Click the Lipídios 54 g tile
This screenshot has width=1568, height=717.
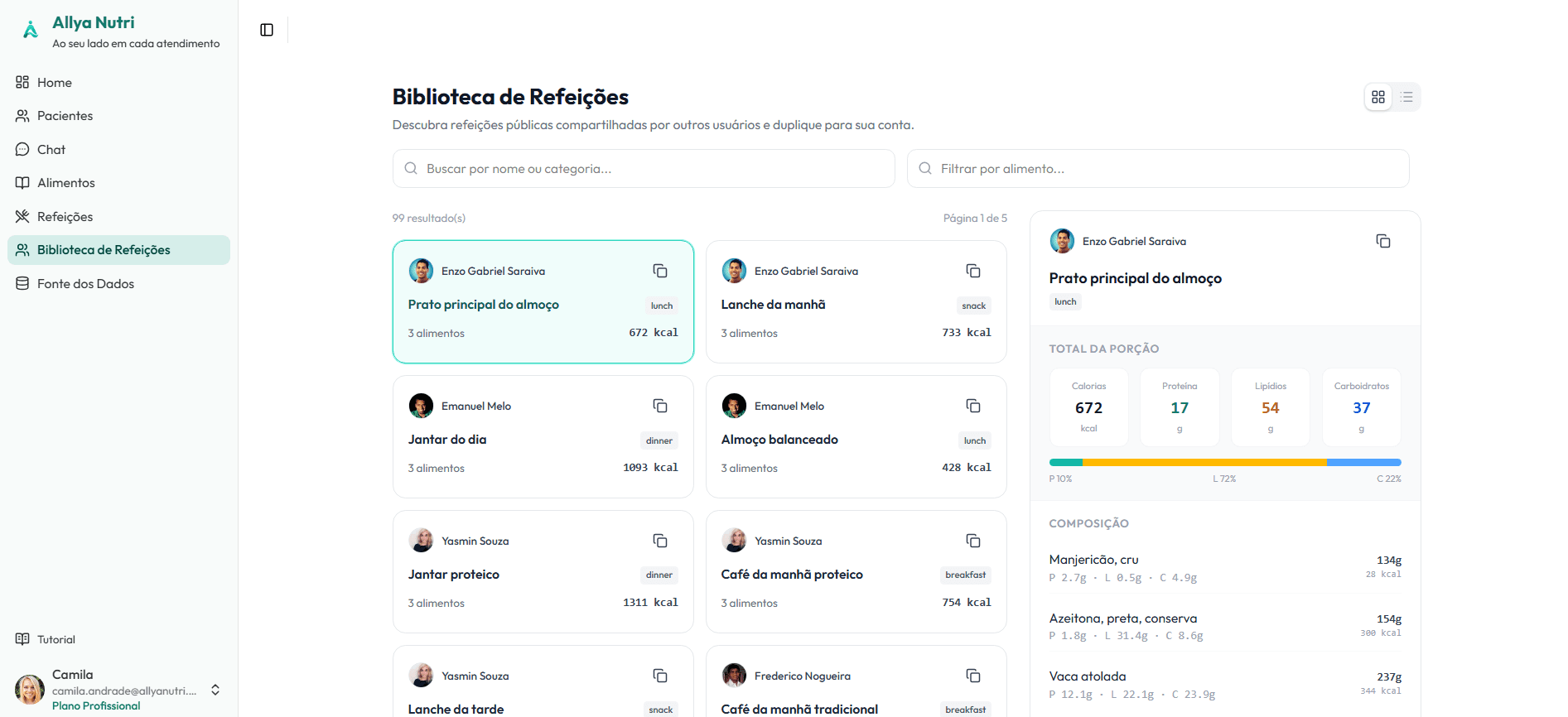coord(1271,407)
